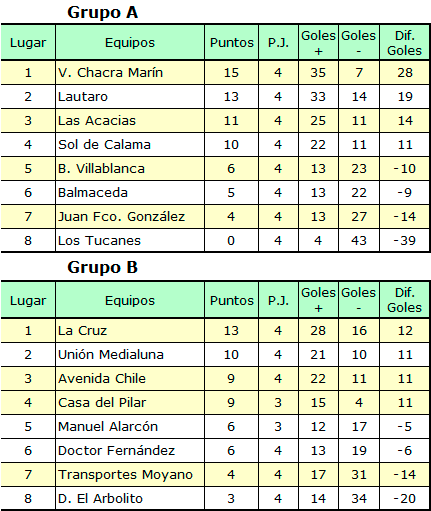The width and height of the screenshot is (431, 511).
Task: Select the Lautaro team cell
Action: (130, 96)
